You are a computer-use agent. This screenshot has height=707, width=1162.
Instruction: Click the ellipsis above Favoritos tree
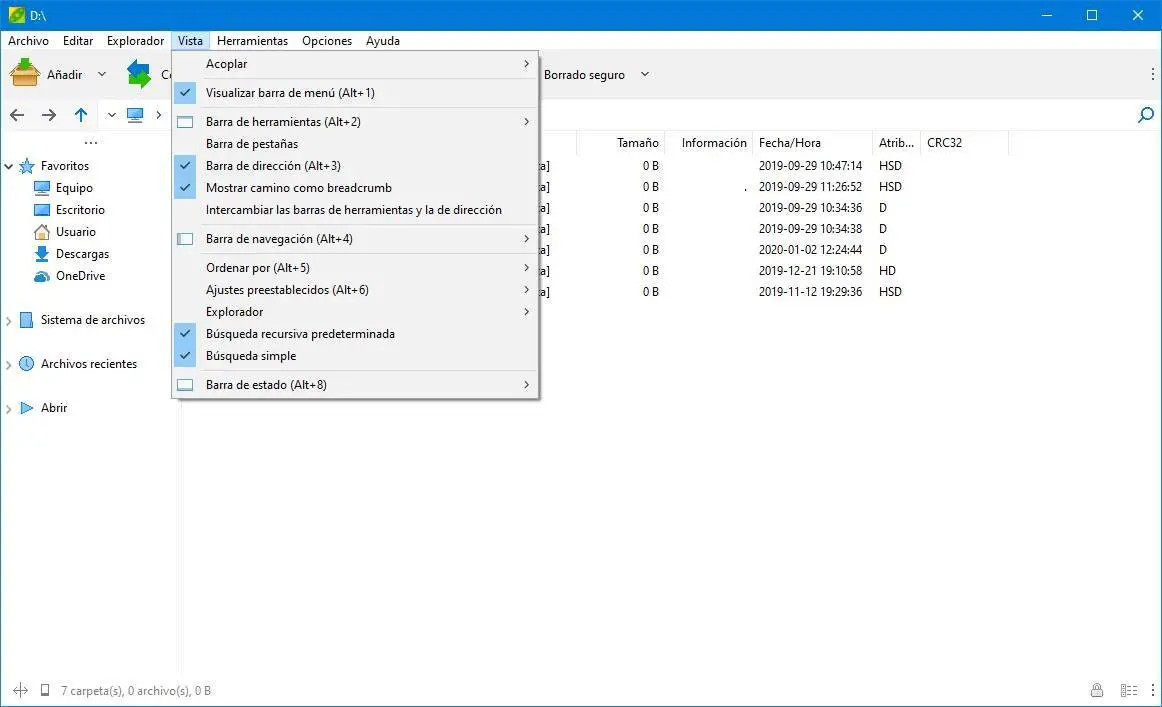[x=90, y=142]
